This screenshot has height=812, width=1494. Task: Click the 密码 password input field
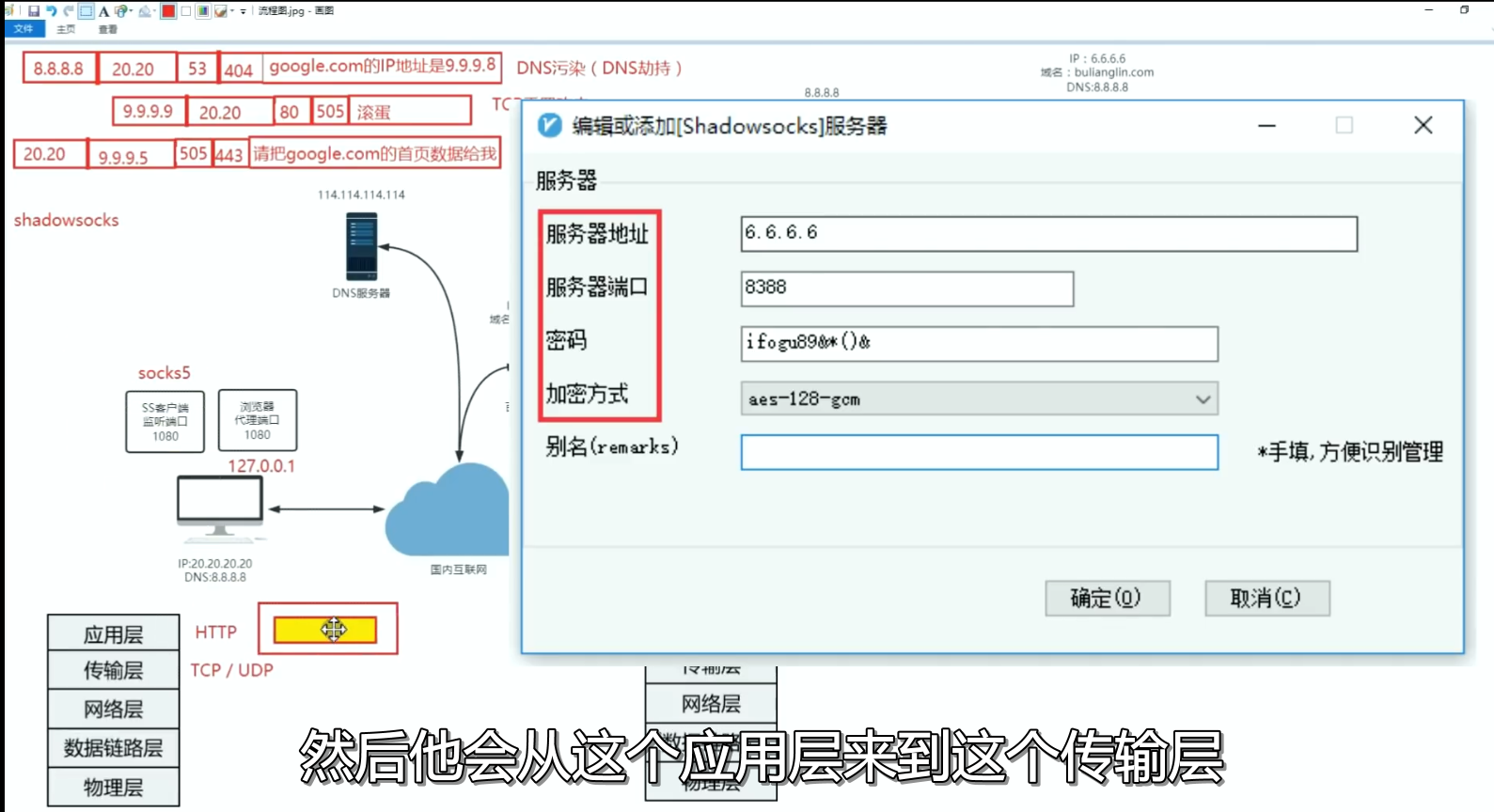[x=980, y=343]
